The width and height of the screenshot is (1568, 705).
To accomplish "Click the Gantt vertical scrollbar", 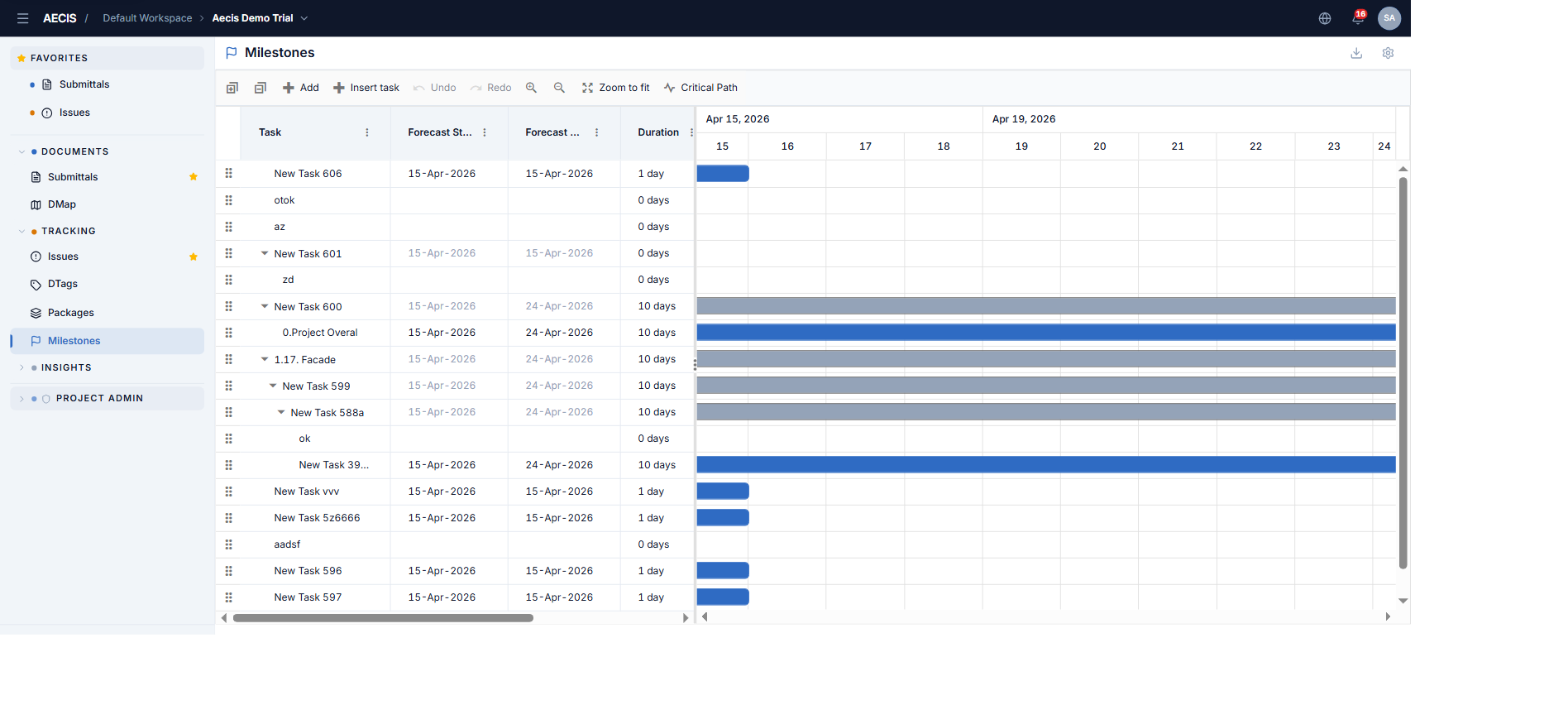I will coord(1403,372).
